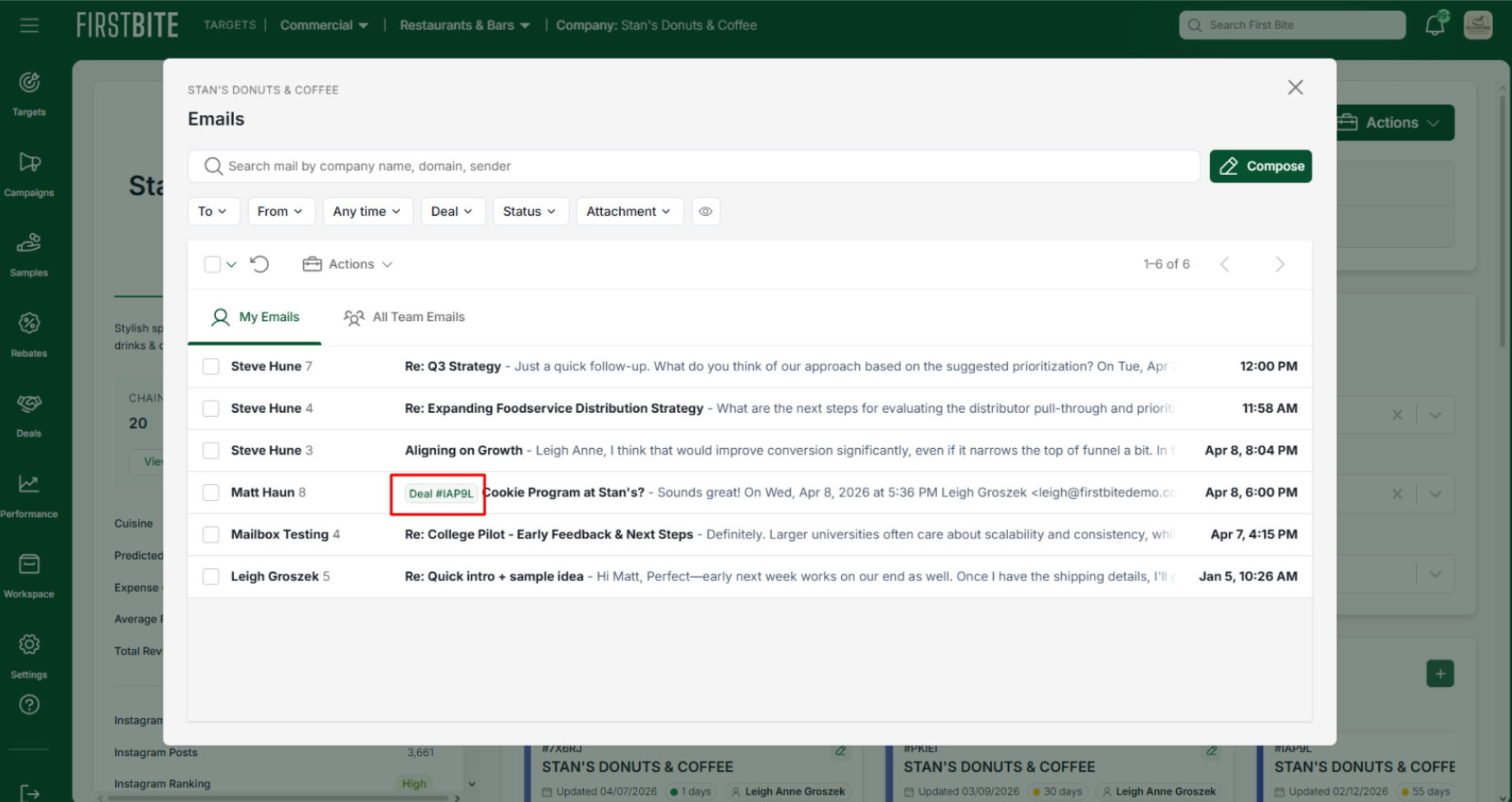Open Targets in the sidebar
This screenshot has height=802, width=1512.
(29, 93)
